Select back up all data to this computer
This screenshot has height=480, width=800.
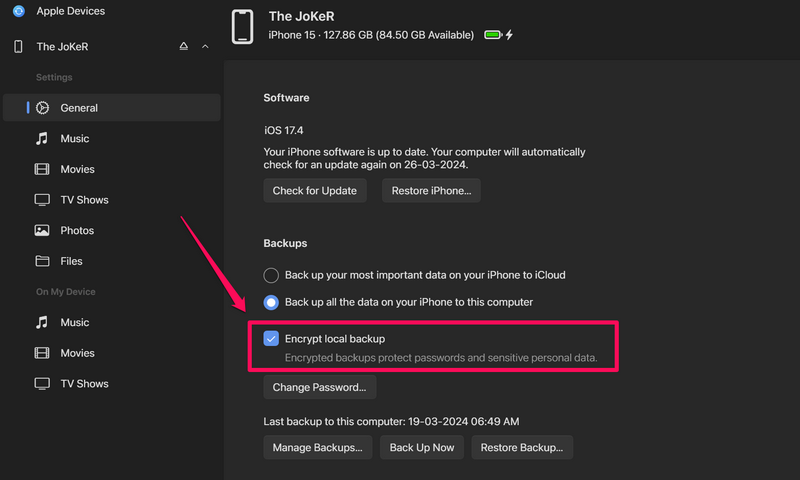(271, 302)
